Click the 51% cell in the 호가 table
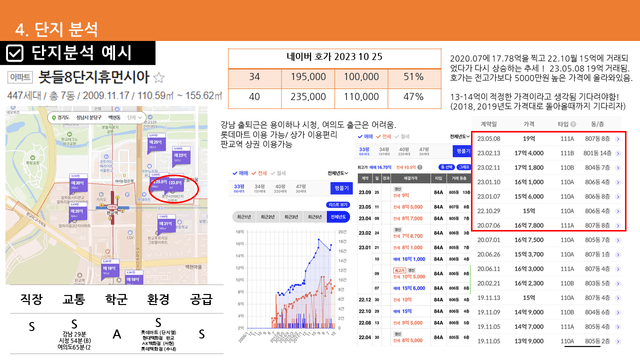Screen dimensions: 640x360 (x=414, y=77)
